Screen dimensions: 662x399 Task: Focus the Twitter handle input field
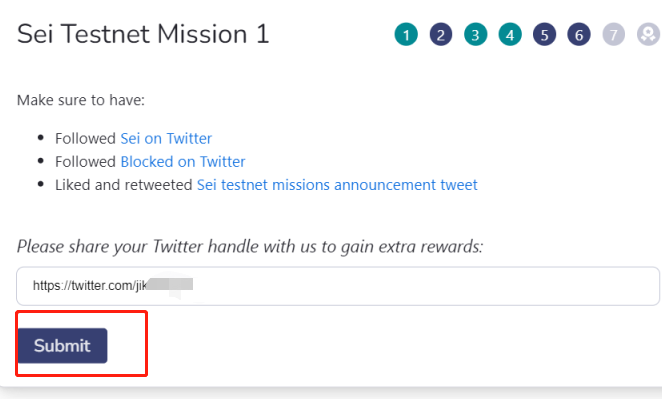338,286
